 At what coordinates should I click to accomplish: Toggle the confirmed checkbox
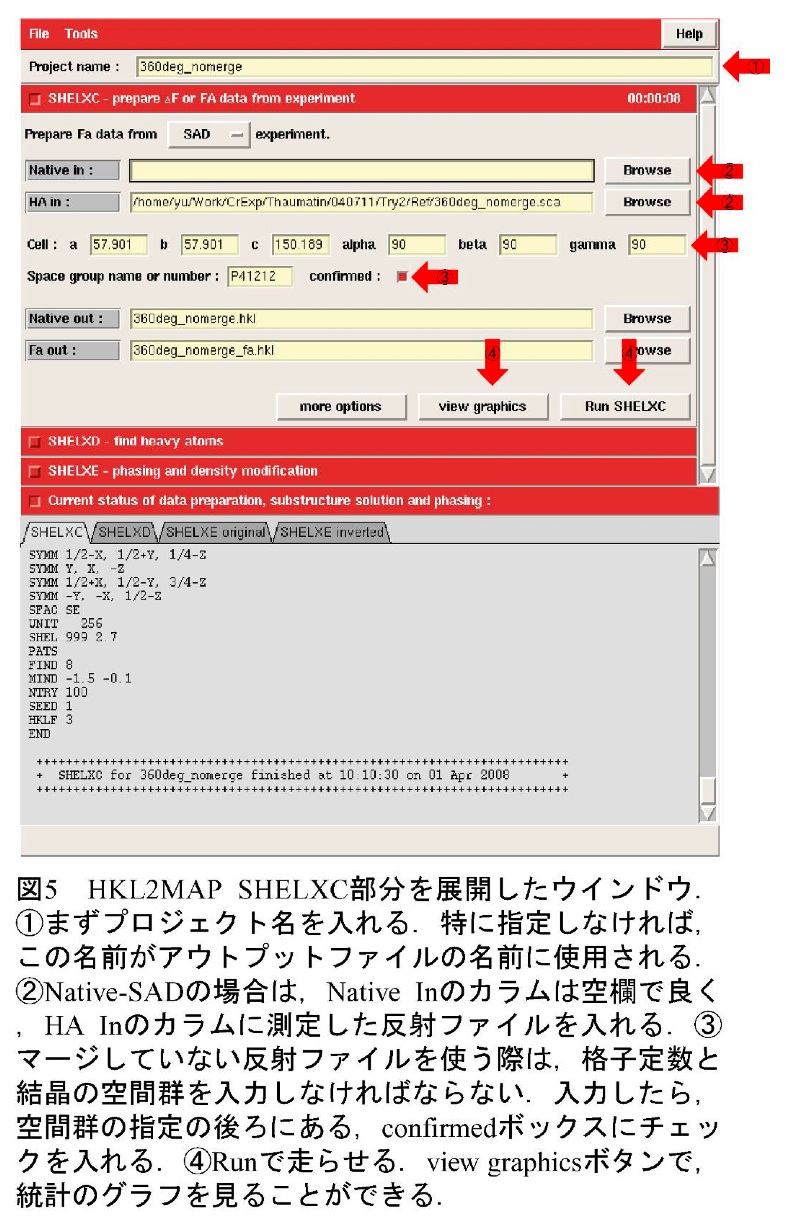[x=402, y=277]
